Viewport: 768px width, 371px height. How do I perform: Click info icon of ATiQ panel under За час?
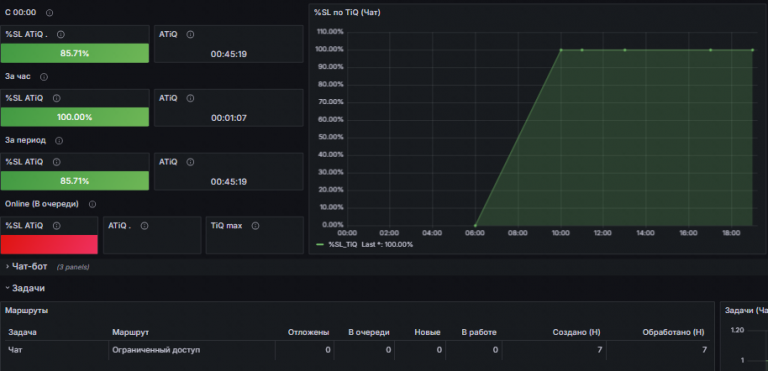[x=191, y=99]
